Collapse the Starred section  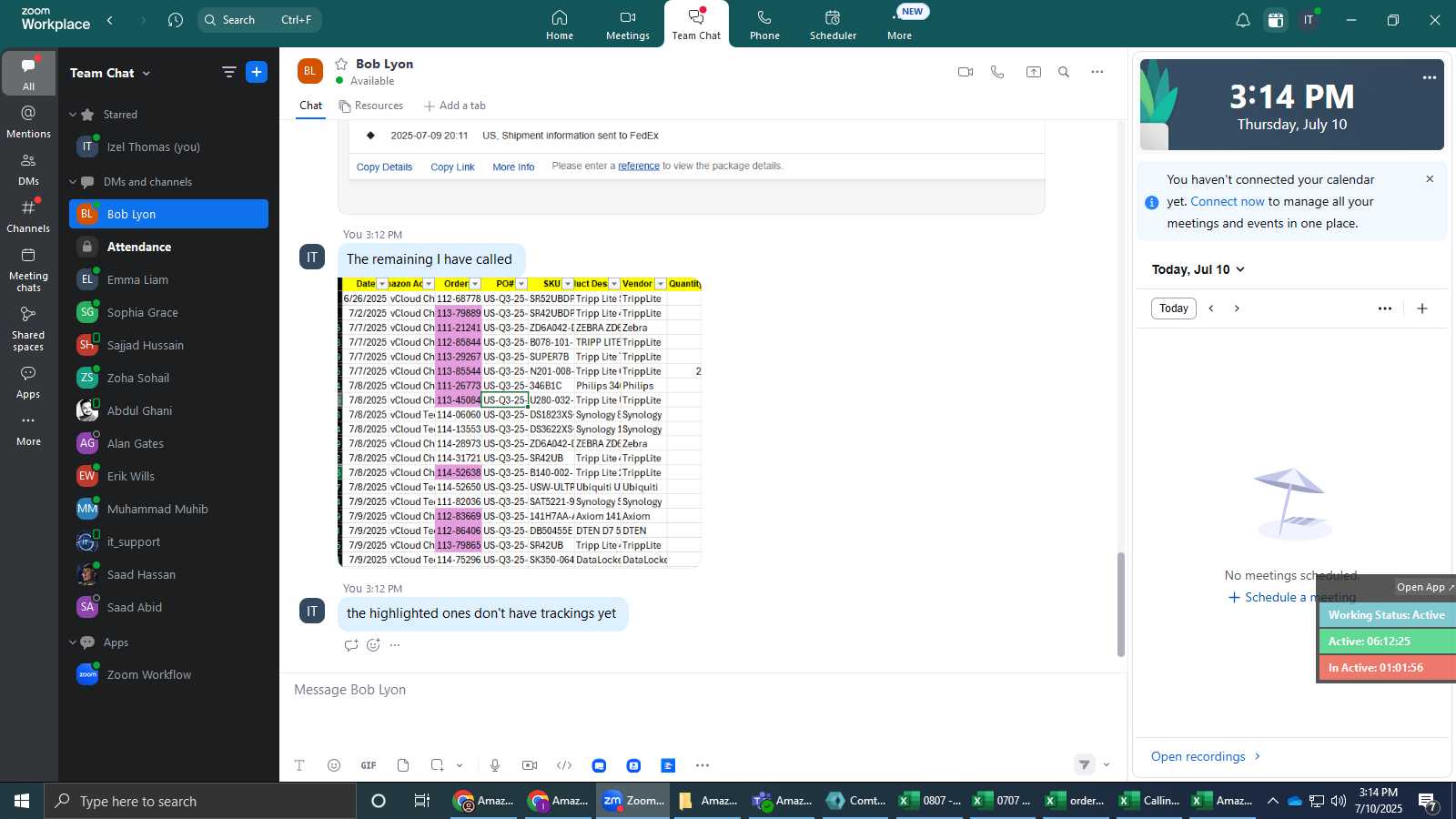click(x=73, y=115)
